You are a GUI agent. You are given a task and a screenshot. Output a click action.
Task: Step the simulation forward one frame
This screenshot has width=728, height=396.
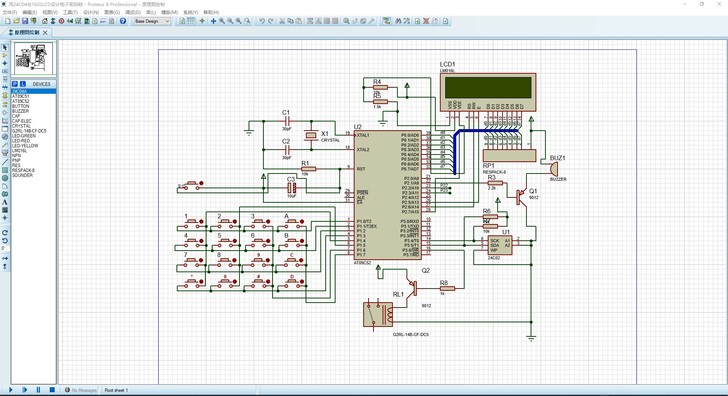25,390
